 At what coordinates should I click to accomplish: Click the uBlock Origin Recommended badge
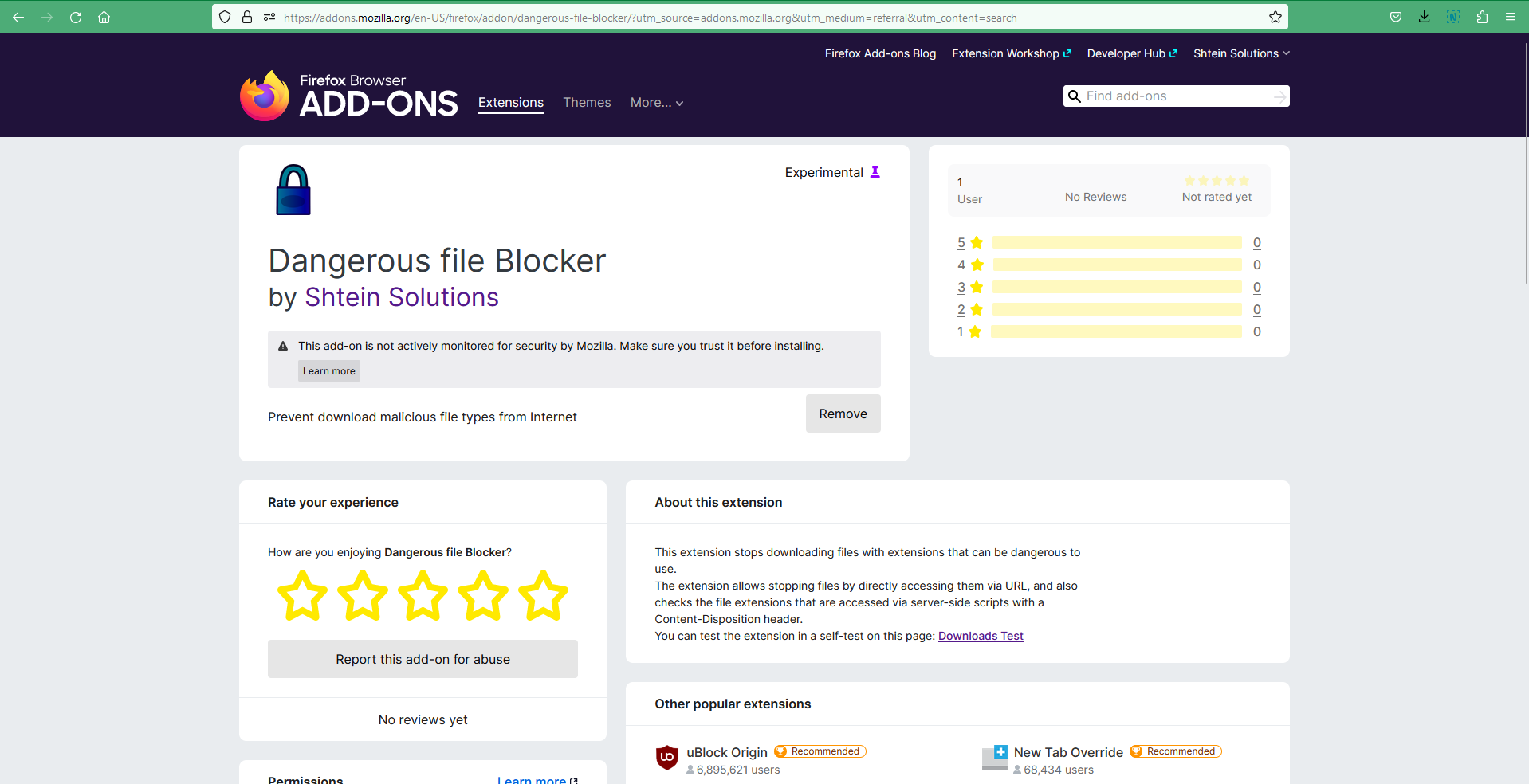[820, 751]
